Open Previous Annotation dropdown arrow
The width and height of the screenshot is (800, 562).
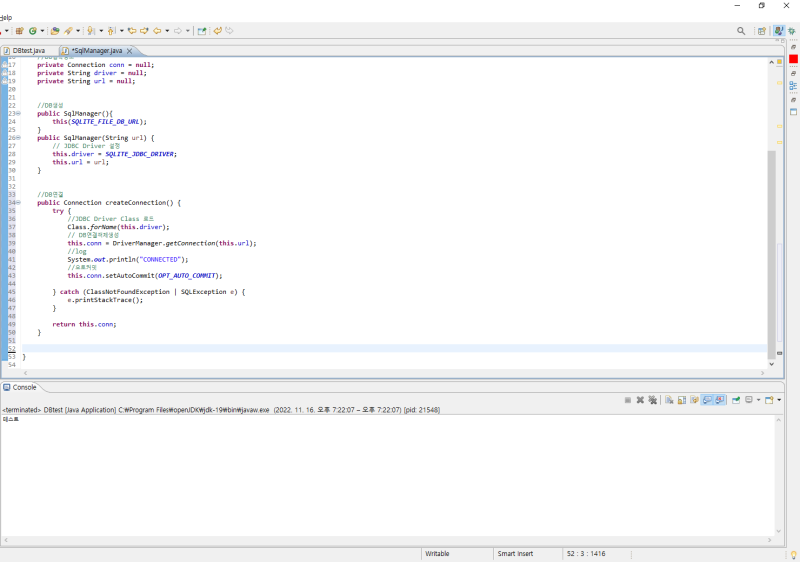click(121, 31)
